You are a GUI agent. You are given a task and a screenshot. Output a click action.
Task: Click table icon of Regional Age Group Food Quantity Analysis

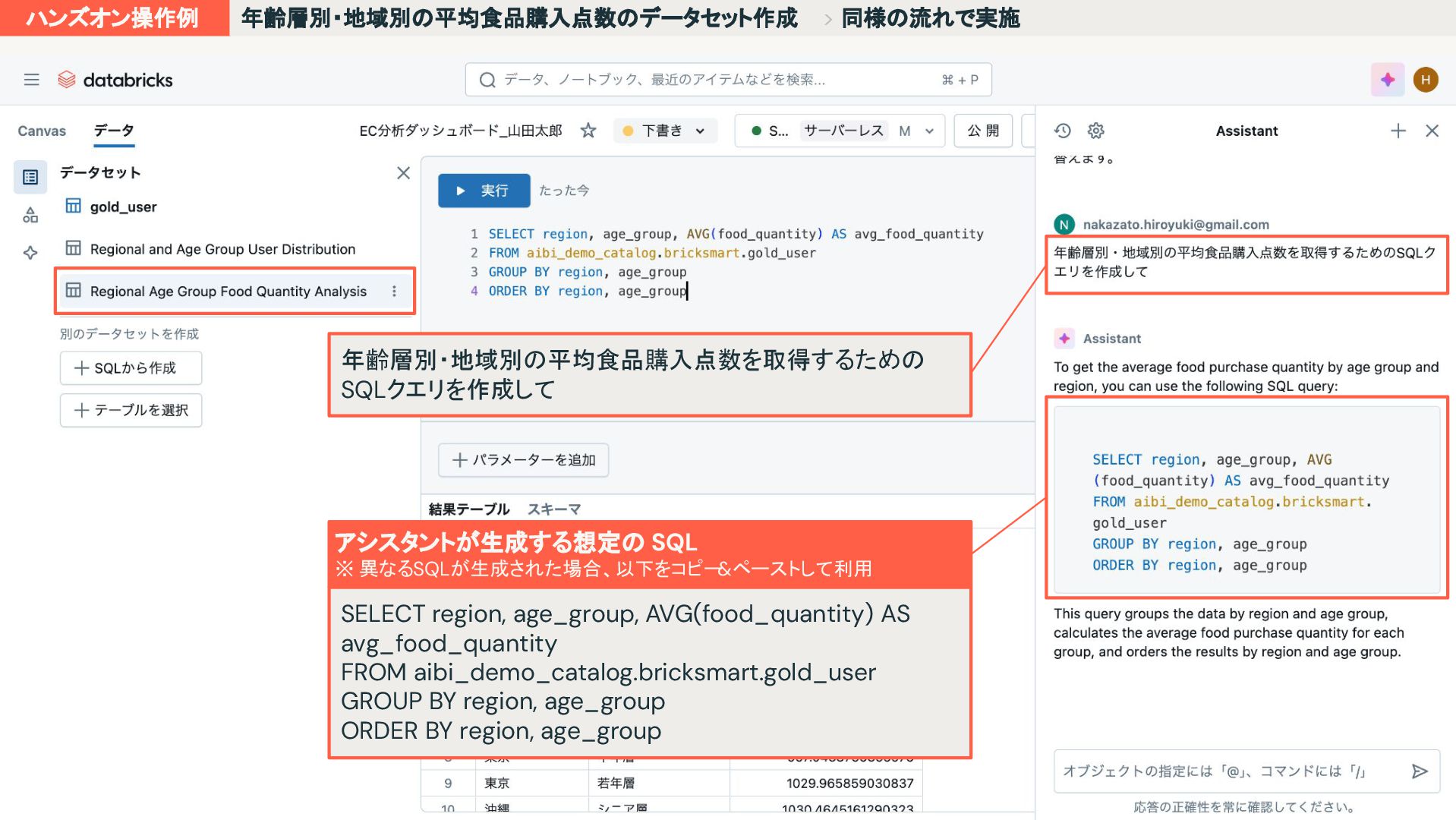click(x=73, y=290)
